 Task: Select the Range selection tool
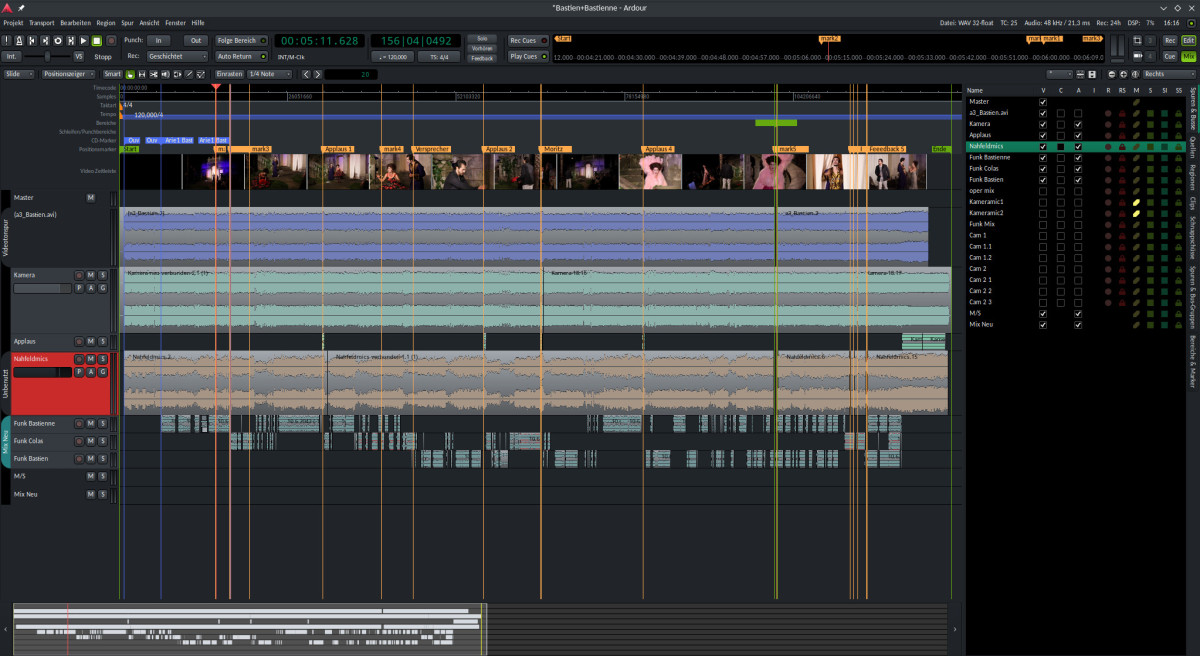[x=142, y=74]
